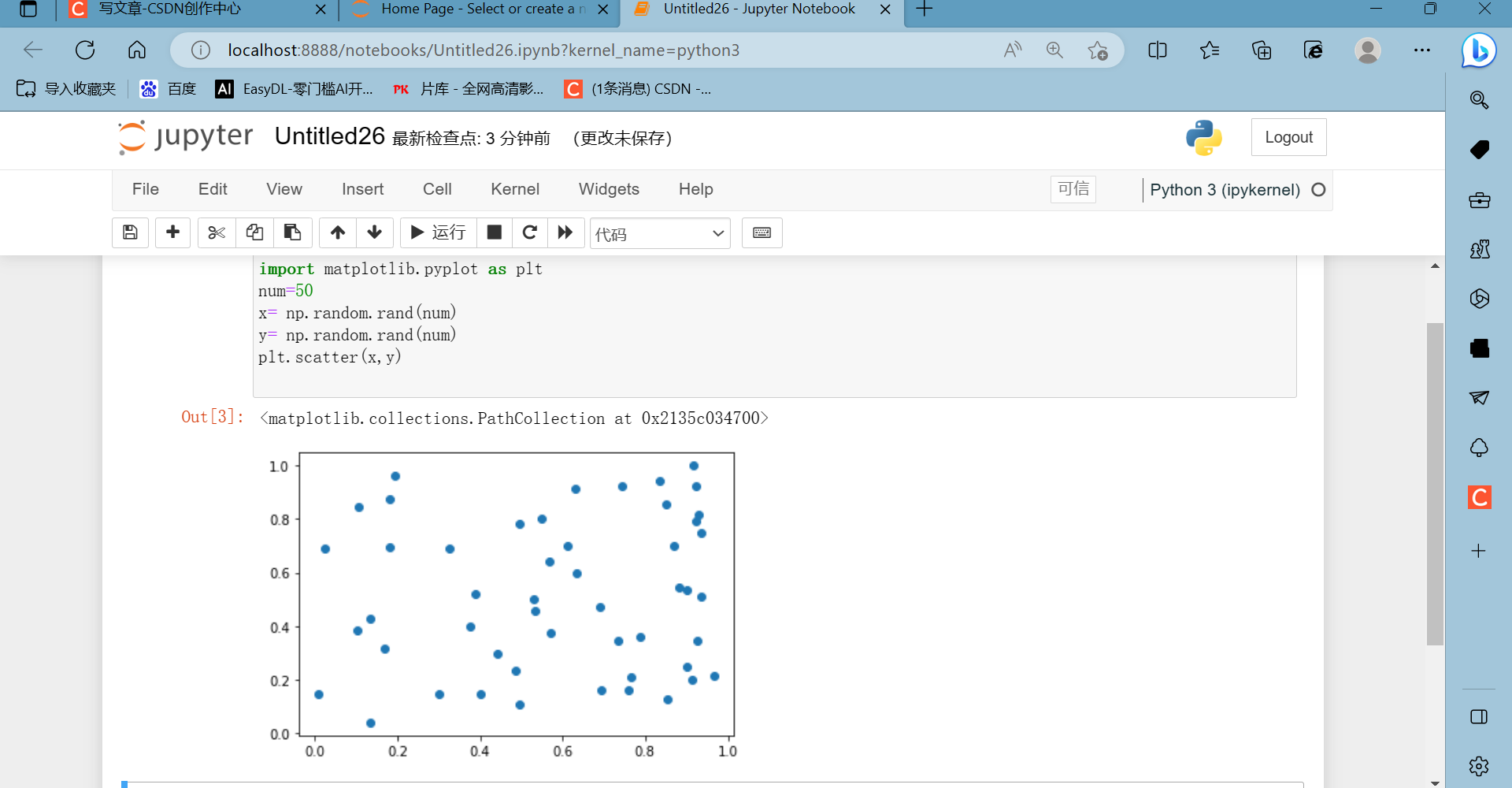Interrupt the kernel with stop icon
The image size is (1512, 788).
point(495,232)
